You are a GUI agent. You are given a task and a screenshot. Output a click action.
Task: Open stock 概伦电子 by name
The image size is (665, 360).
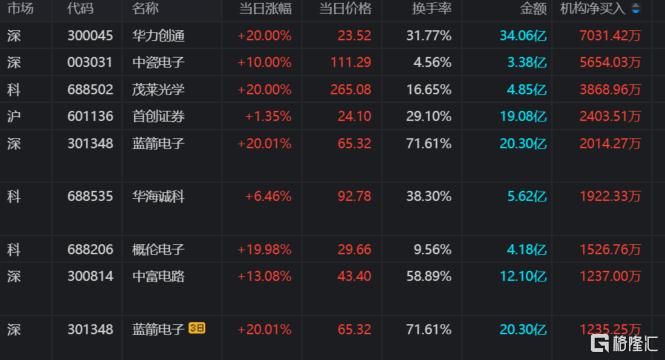pos(158,249)
